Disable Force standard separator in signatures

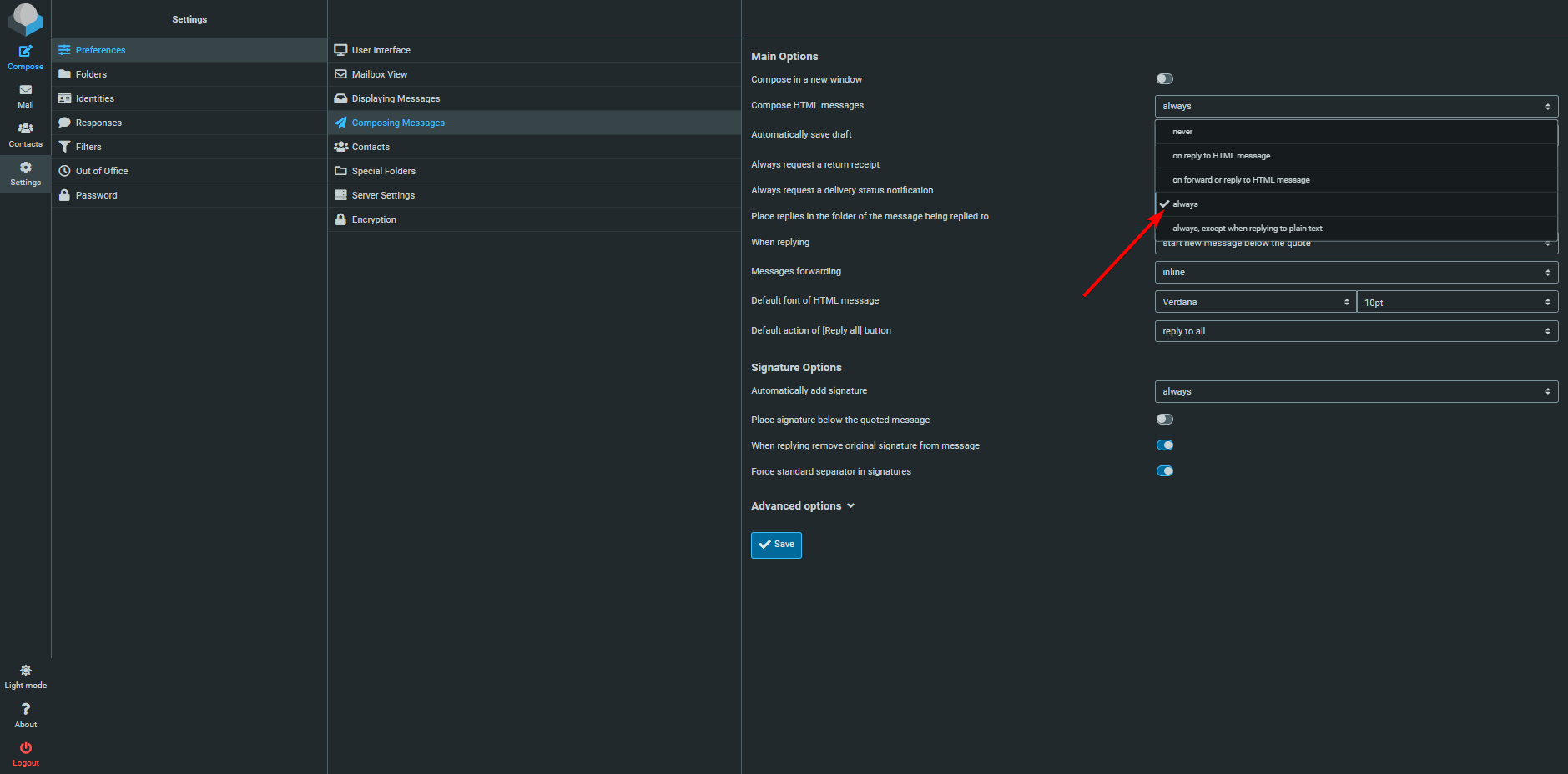(x=1165, y=471)
